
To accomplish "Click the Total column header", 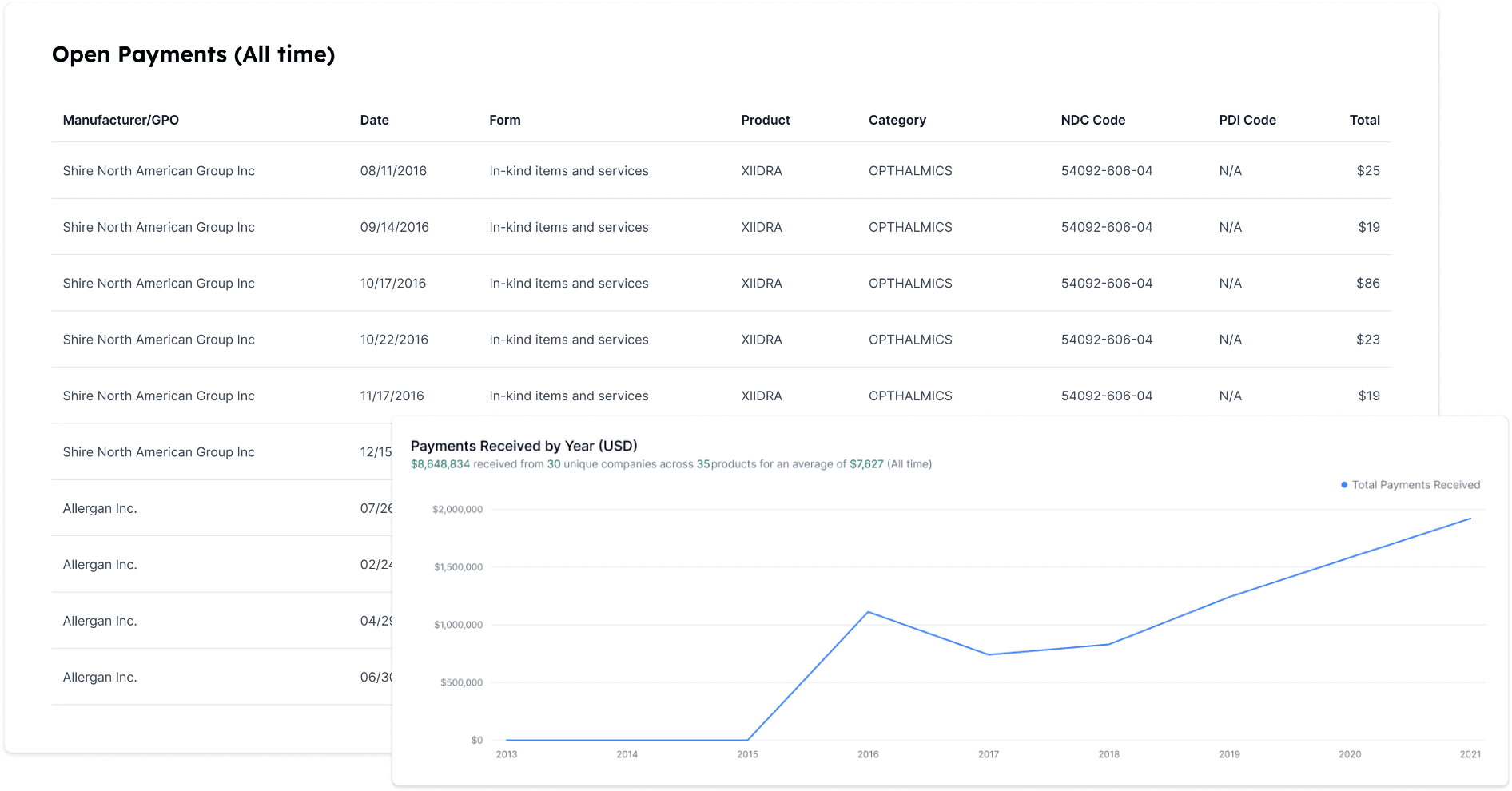I will pos(1364,120).
